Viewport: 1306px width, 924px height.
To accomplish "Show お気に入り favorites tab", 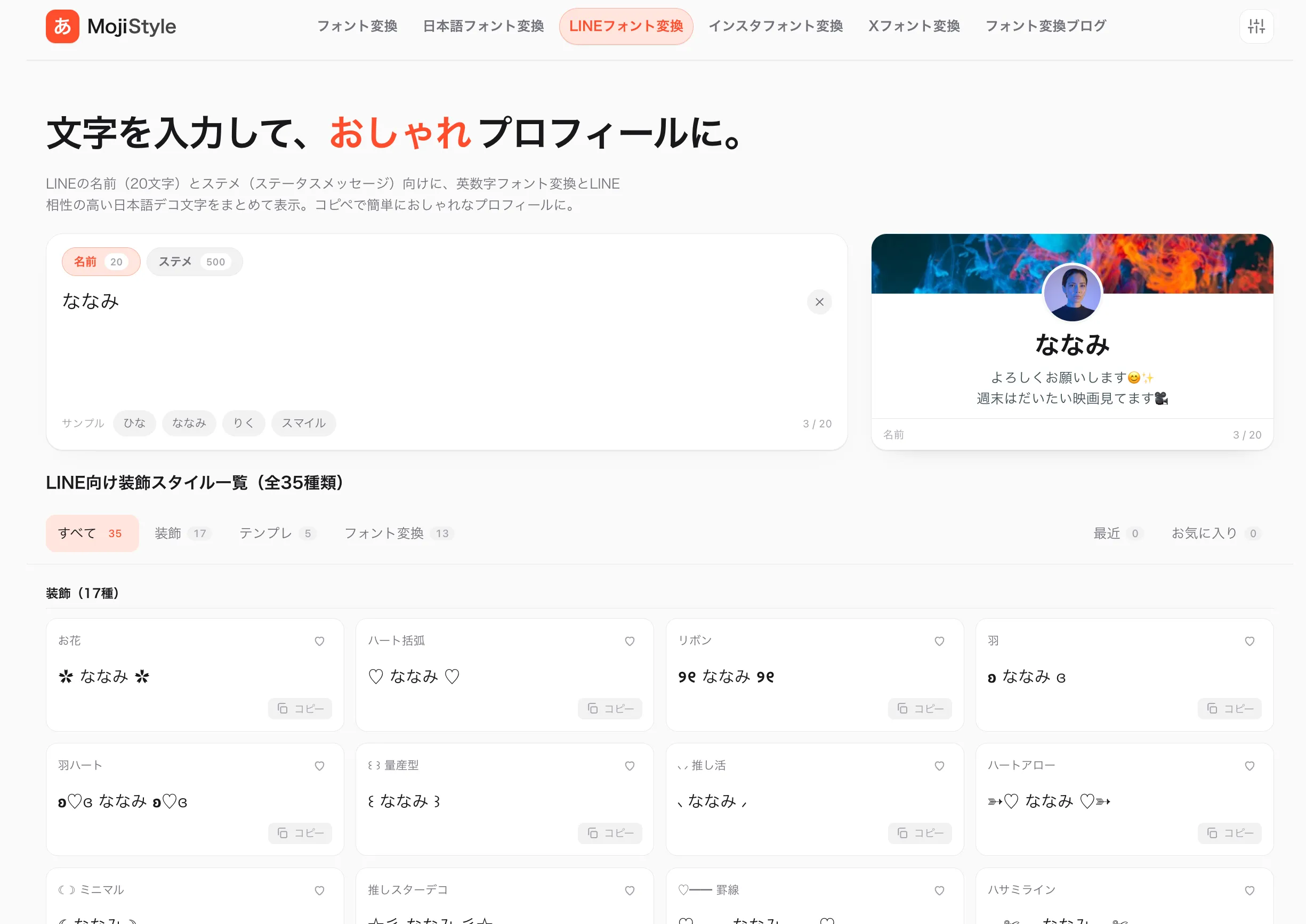I will pos(1215,533).
